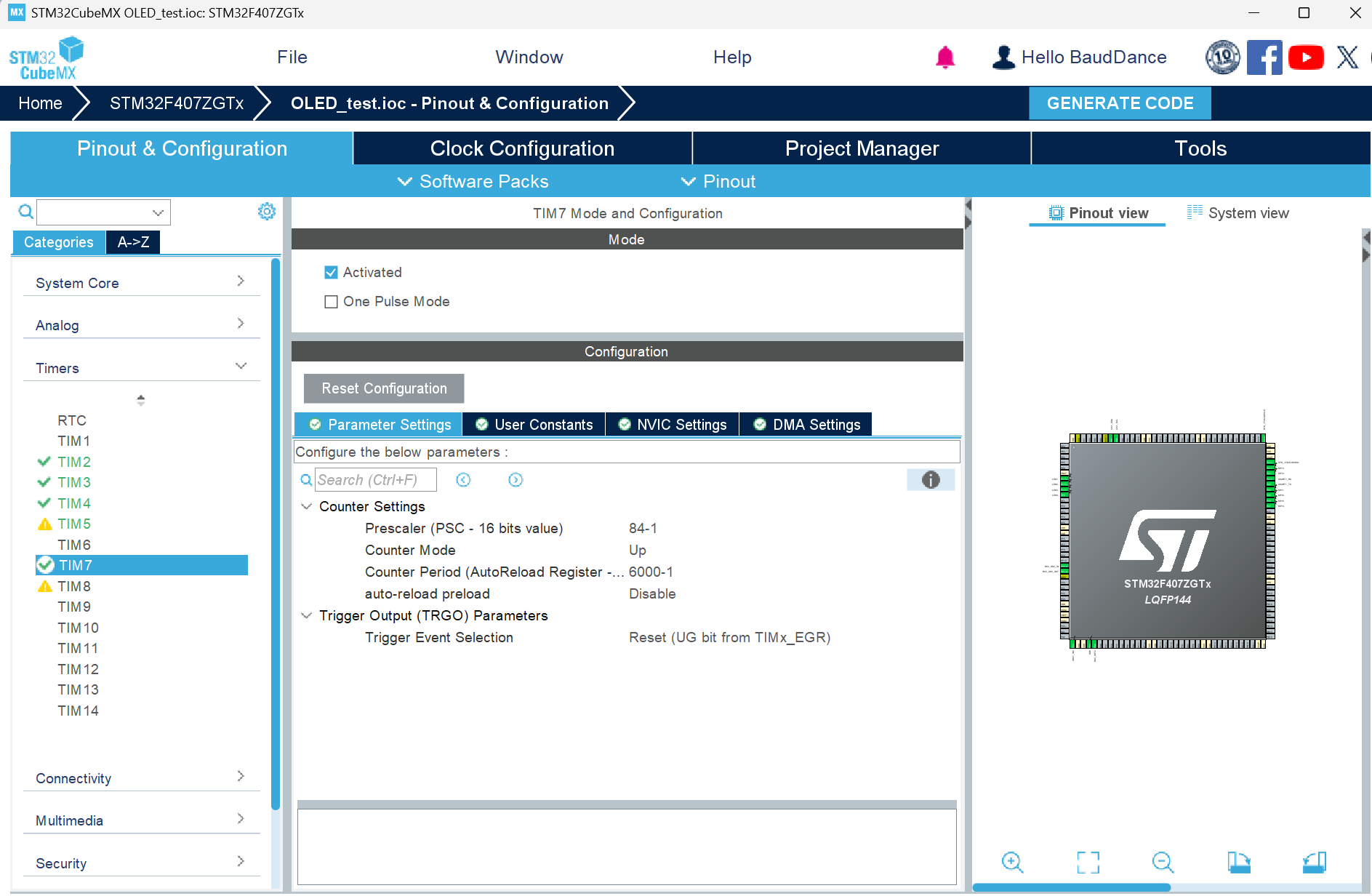This screenshot has height=896, width=1372.
Task: Collapse Trigger Output (TRGO) Parameters group
Action: pos(307,615)
